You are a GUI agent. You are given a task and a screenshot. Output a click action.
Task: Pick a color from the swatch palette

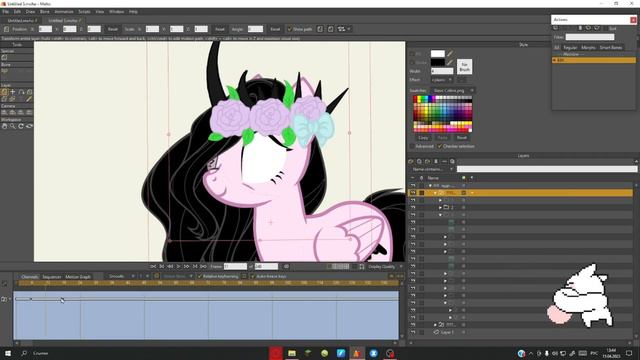[x=442, y=114]
